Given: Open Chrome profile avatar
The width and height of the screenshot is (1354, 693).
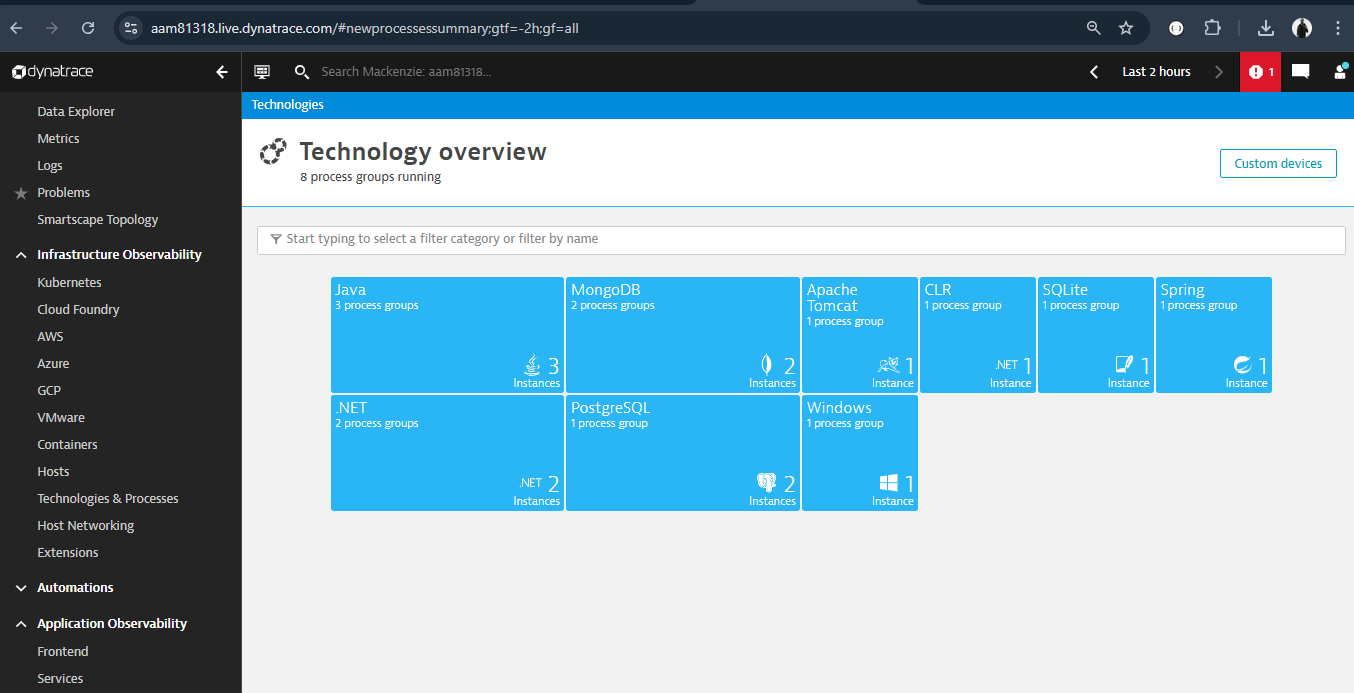Looking at the screenshot, I should tap(1302, 28).
